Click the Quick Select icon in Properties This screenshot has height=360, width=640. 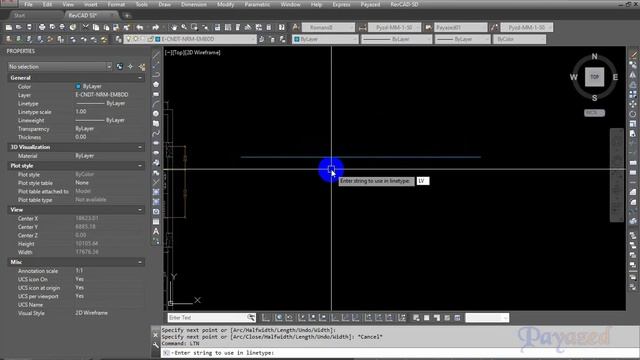click(142, 67)
